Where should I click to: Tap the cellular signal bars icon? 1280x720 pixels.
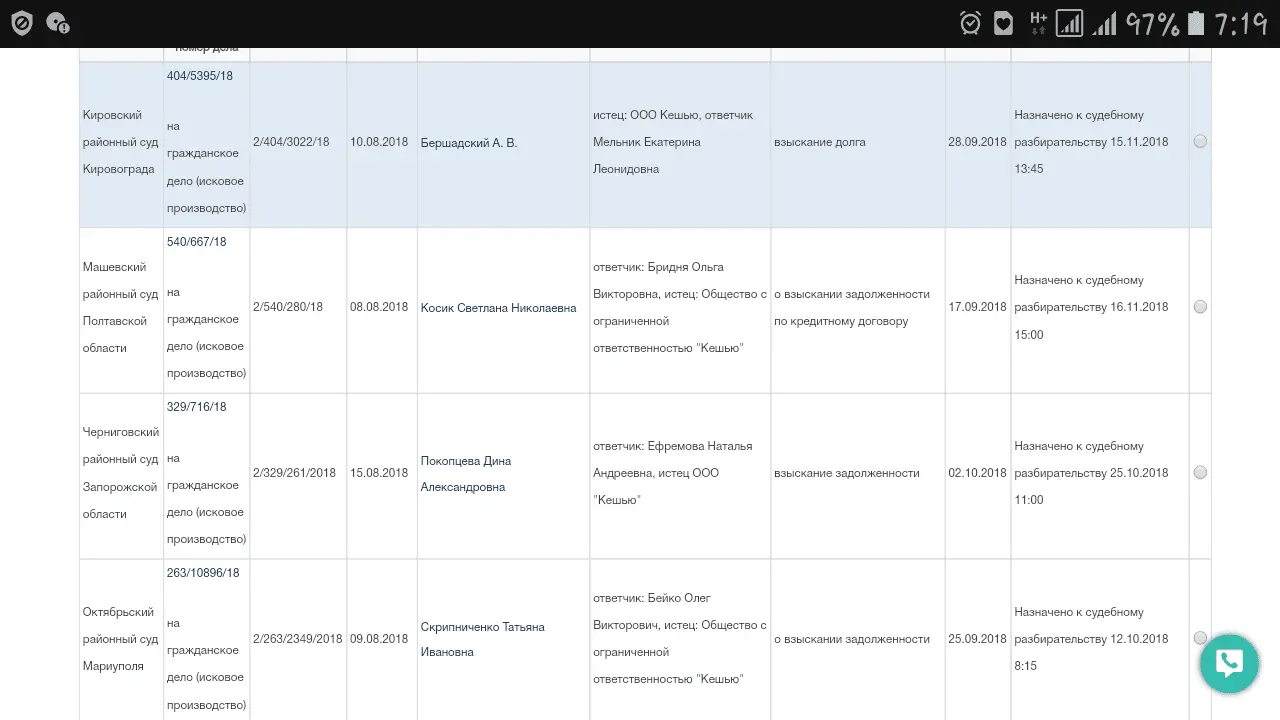(1106, 20)
